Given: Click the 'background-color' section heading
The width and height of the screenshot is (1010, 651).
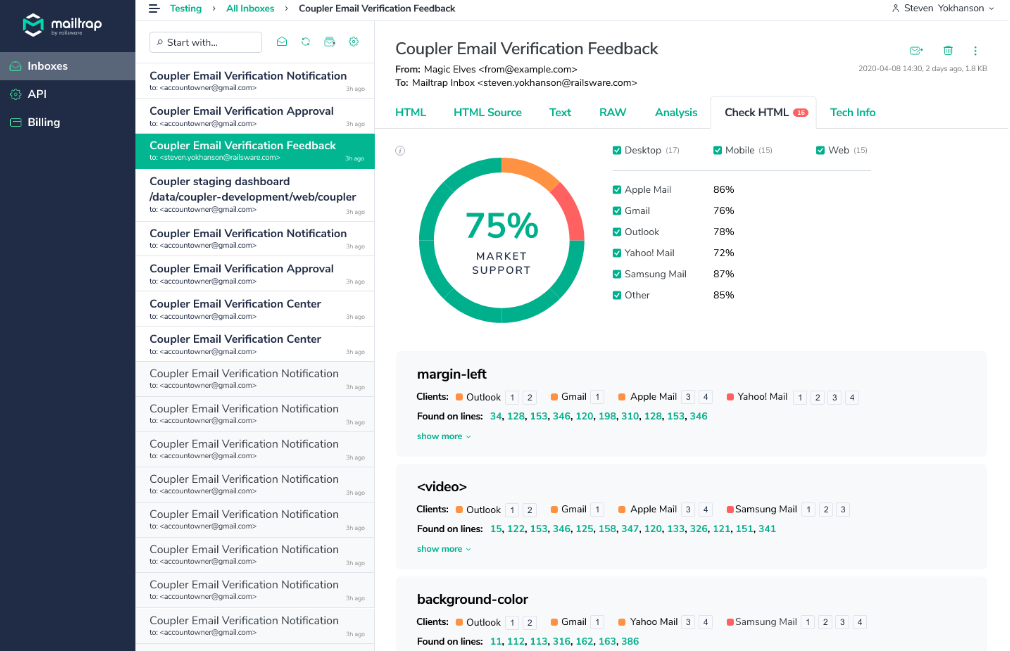Looking at the screenshot, I should [x=472, y=600].
